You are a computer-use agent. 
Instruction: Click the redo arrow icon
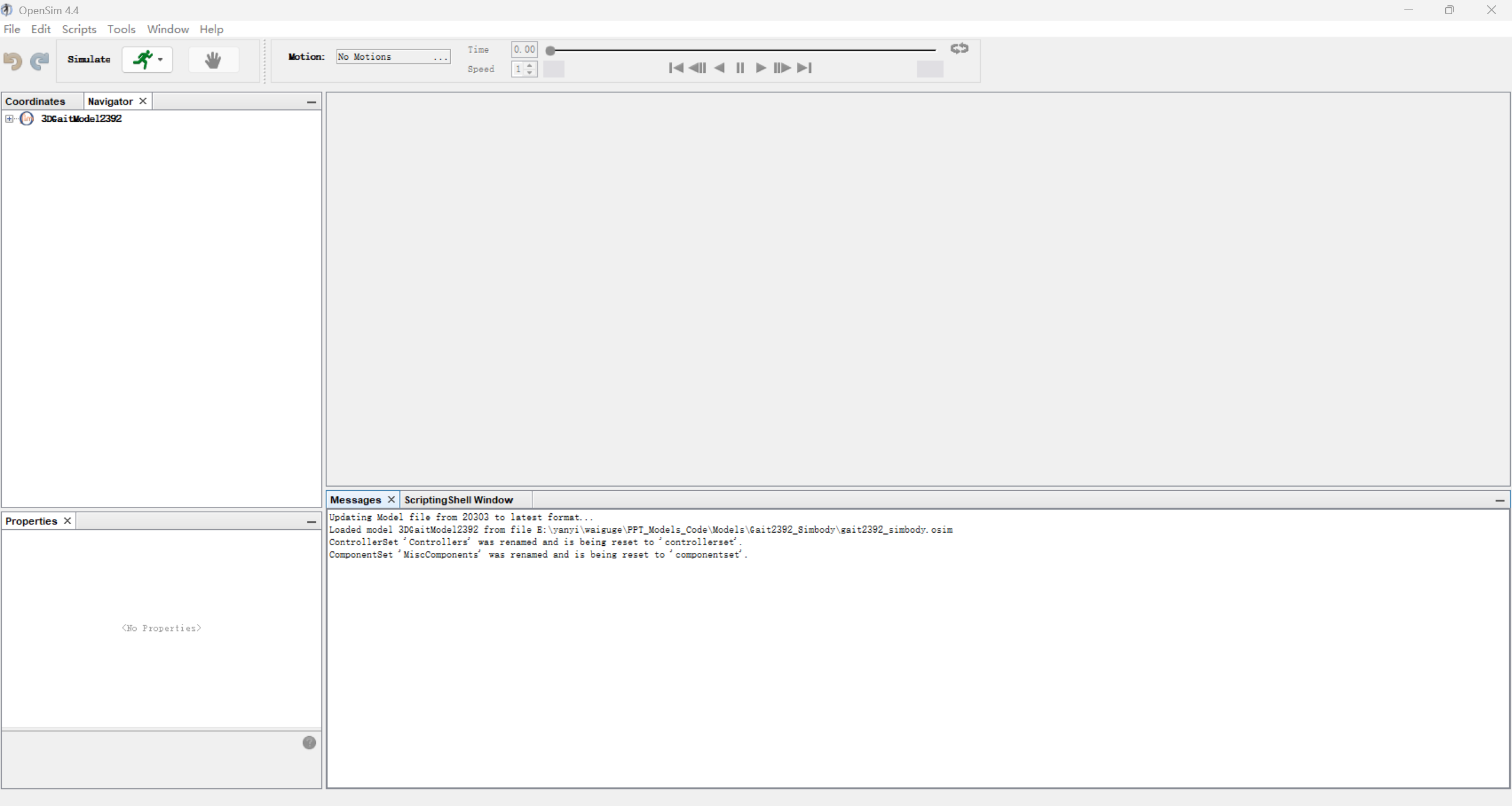40,60
